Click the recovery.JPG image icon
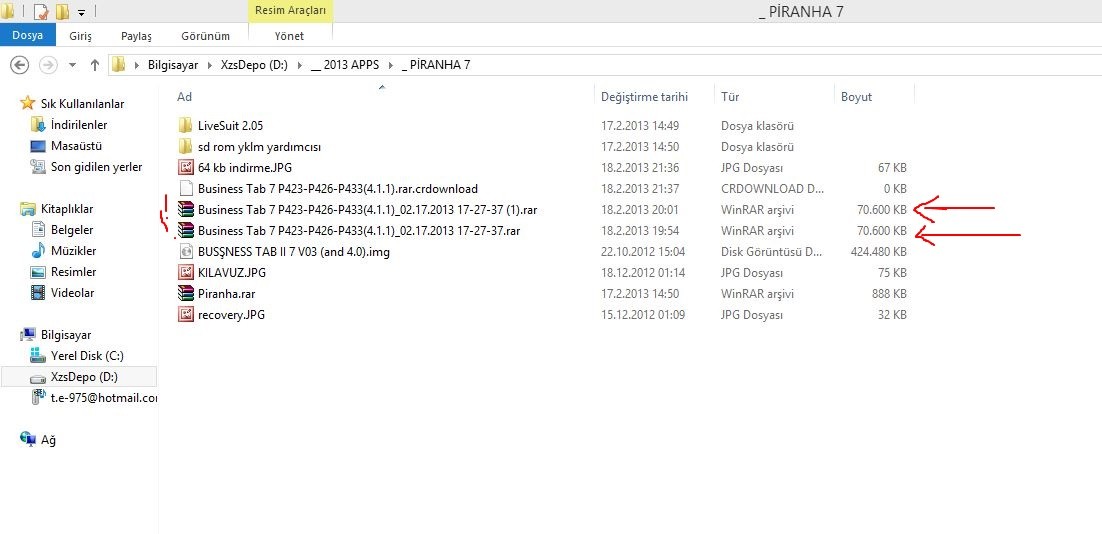This screenshot has height=534, width=1102. 186,315
